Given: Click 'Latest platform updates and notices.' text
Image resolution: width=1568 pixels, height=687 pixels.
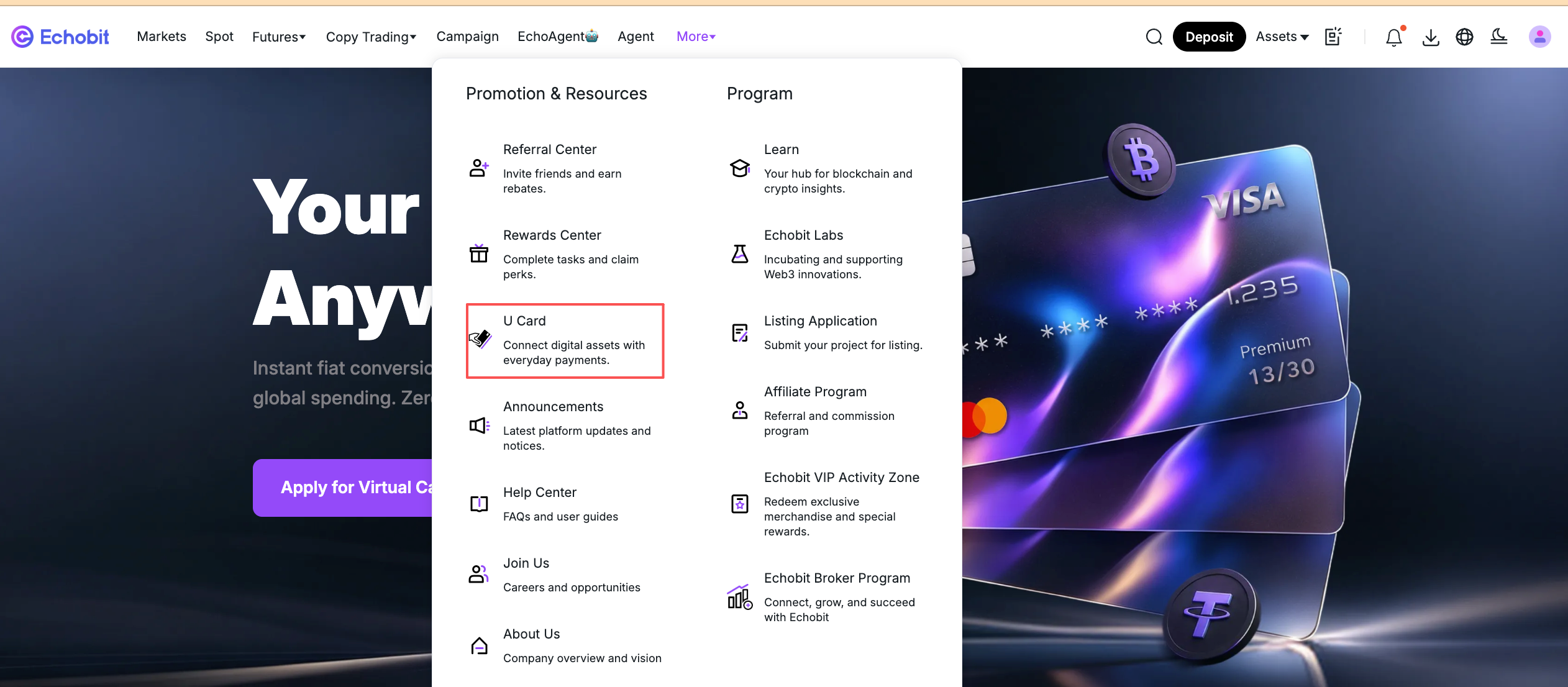Looking at the screenshot, I should coord(577,439).
